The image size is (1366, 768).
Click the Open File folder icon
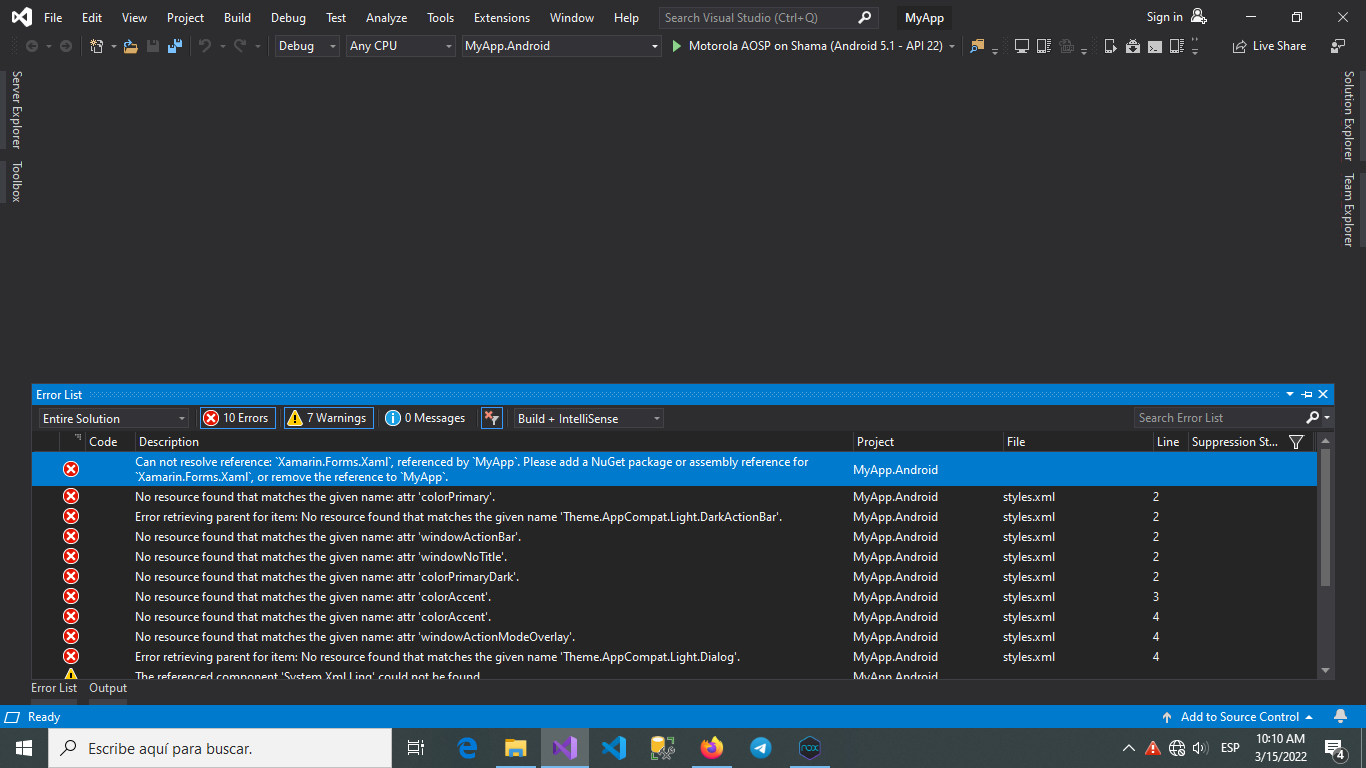(x=131, y=45)
